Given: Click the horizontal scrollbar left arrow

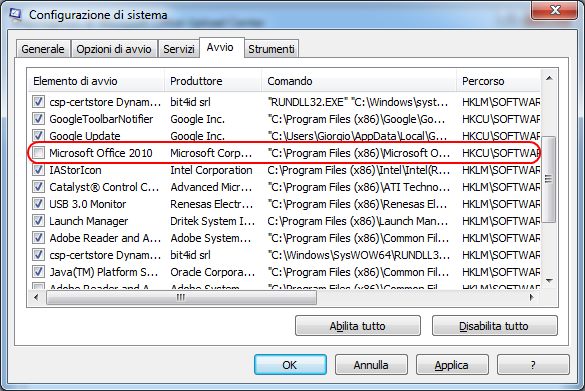Looking at the screenshot, I should [x=36, y=297].
